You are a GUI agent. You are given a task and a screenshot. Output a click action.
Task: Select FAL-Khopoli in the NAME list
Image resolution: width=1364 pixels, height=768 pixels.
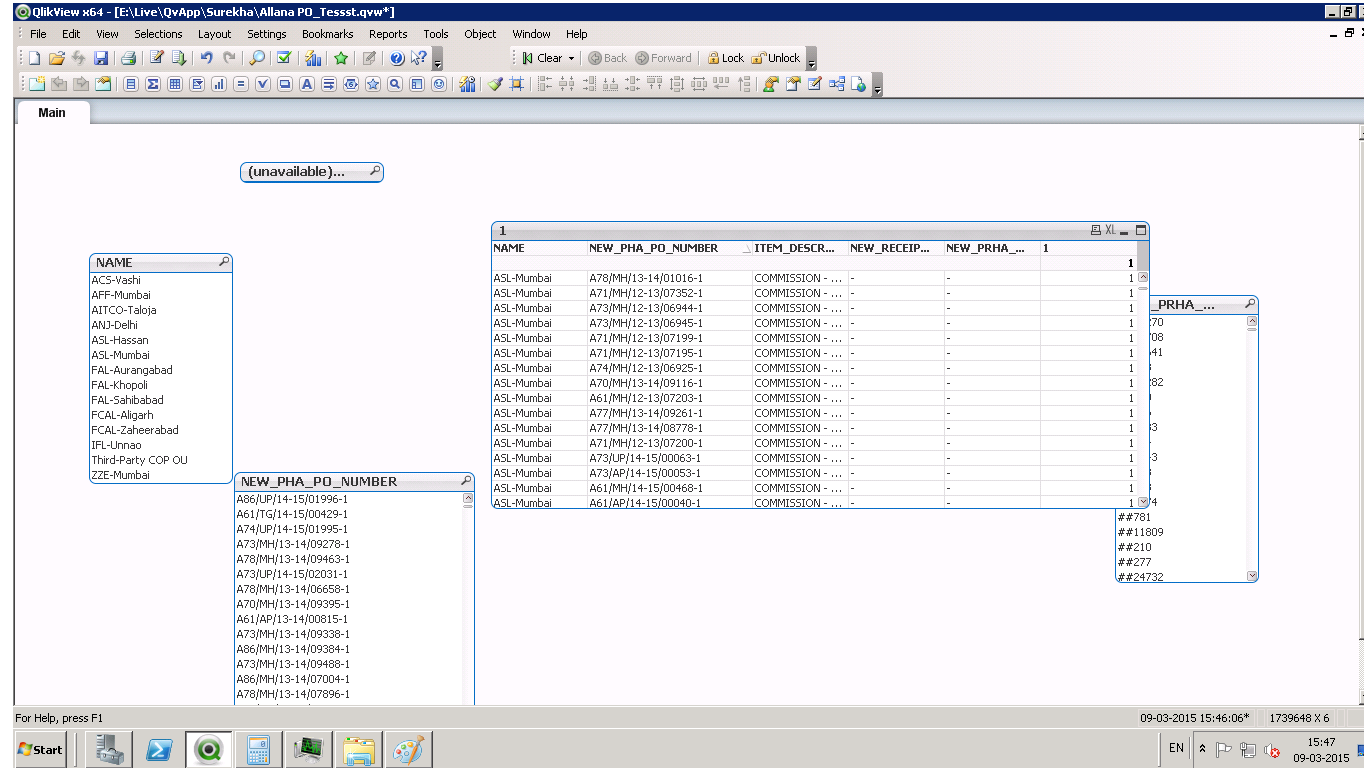119,385
